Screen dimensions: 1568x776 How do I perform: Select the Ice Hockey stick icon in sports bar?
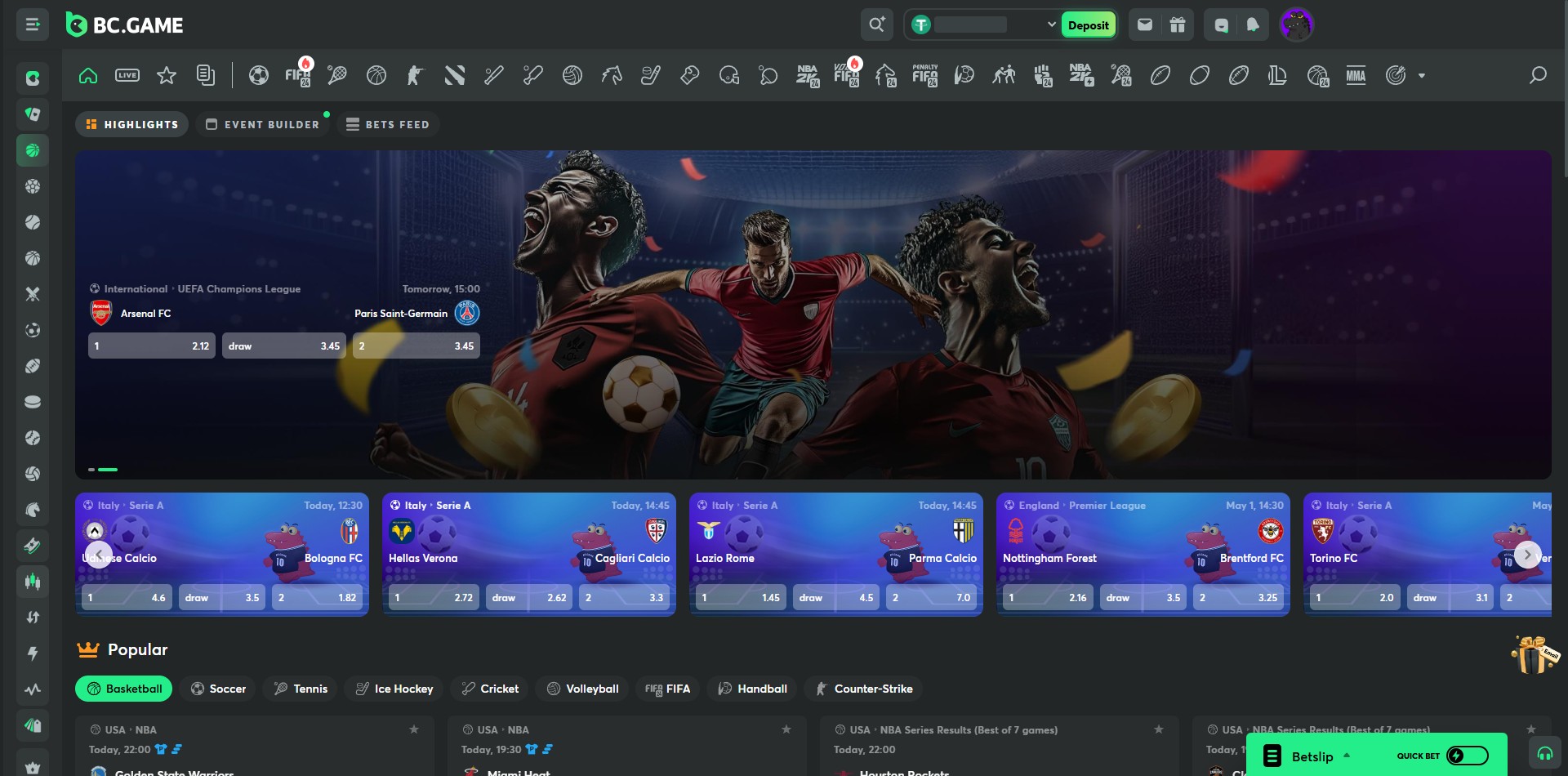click(x=651, y=76)
